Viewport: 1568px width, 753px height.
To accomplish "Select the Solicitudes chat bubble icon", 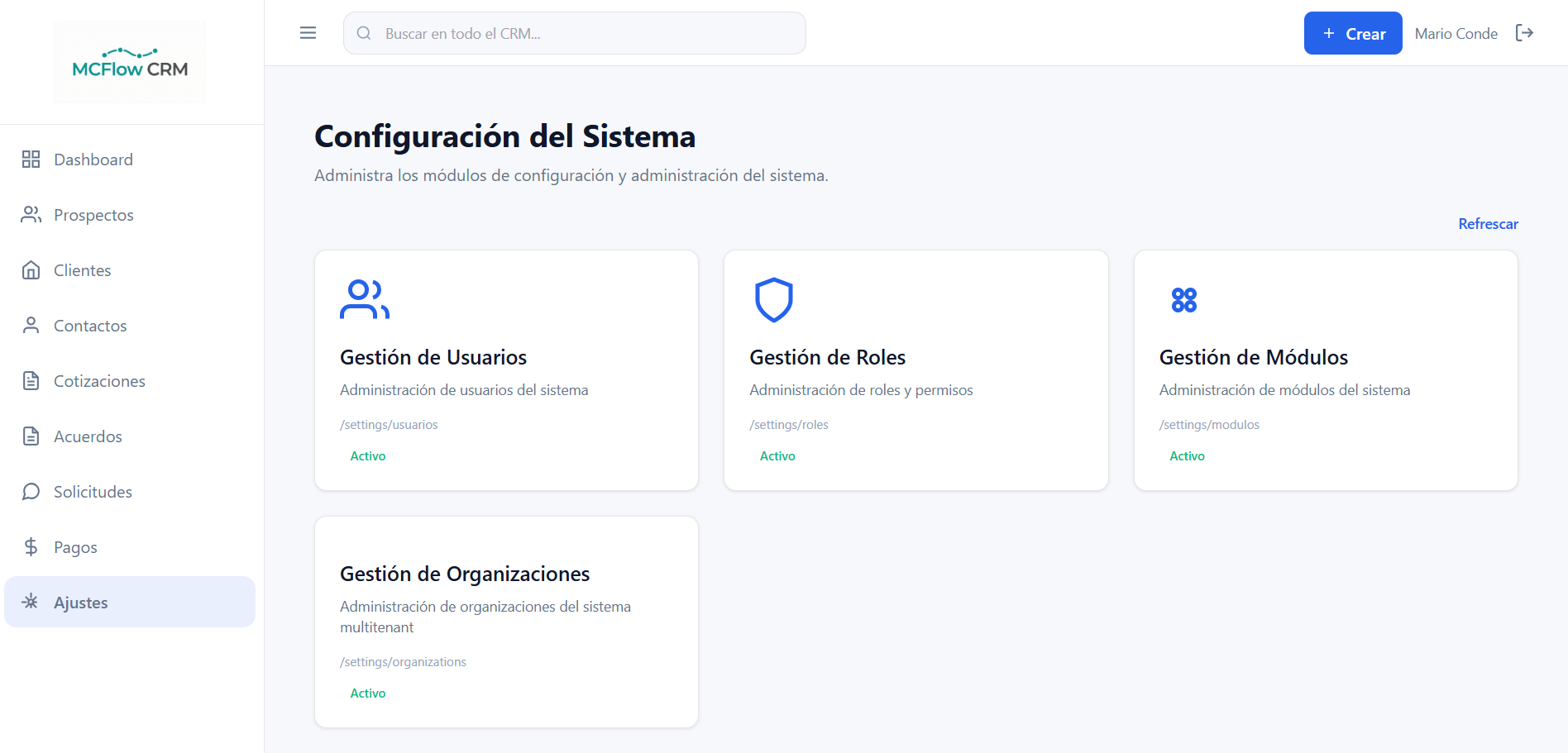I will tap(31, 491).
